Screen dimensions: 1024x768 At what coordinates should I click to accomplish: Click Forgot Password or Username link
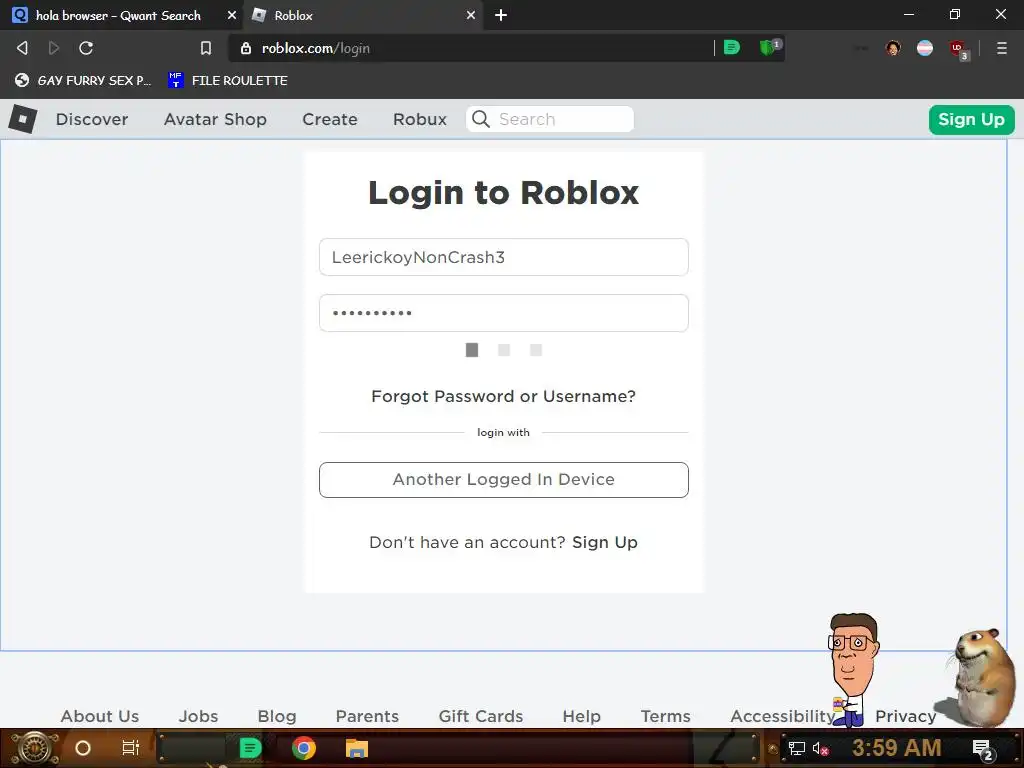click(x=504, y=396)
